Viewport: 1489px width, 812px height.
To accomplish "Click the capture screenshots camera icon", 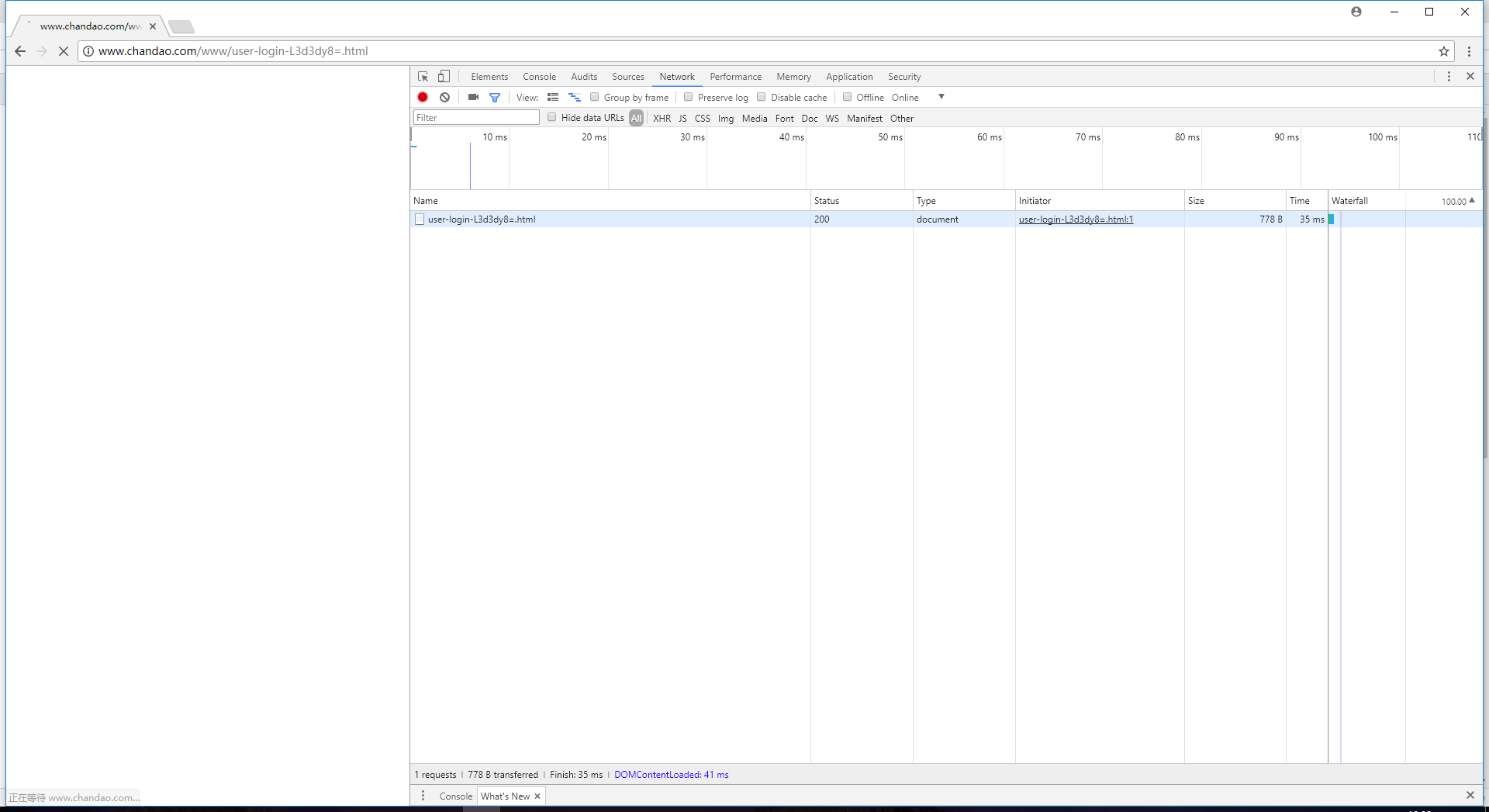I will 473,97.
